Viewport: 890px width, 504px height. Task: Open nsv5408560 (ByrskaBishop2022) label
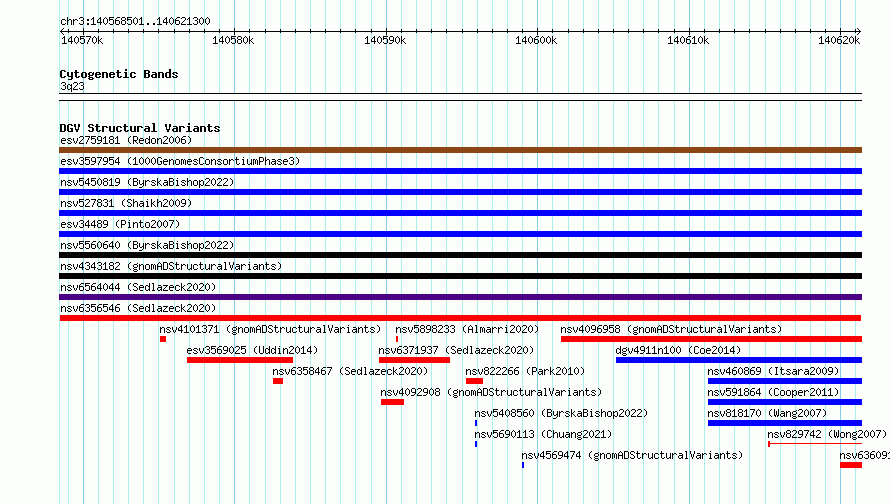(561, 413)
